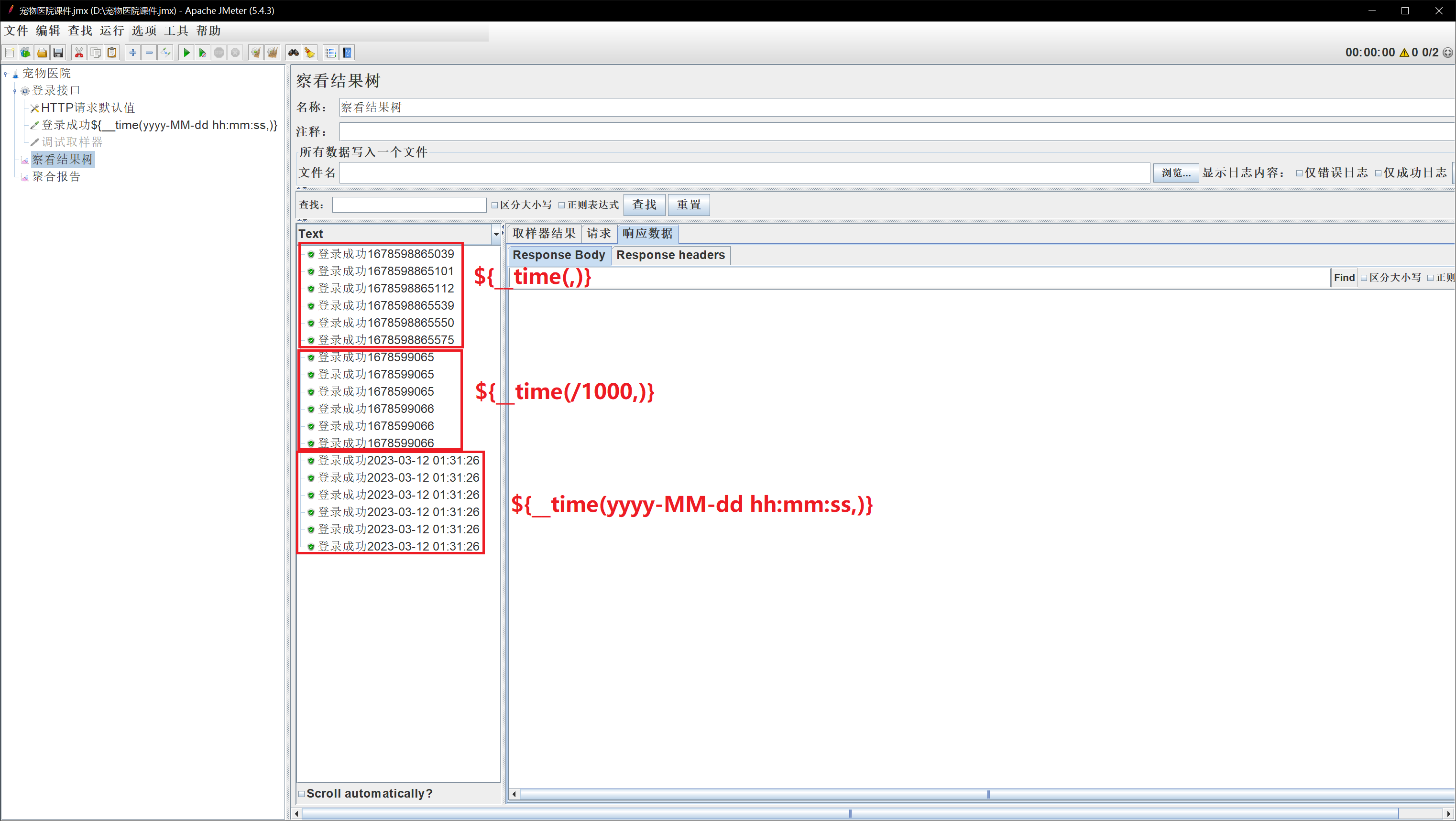Collapse the 宠物医院 test plan node
Screen dimensions: 1456x821
tap(6, 74)
